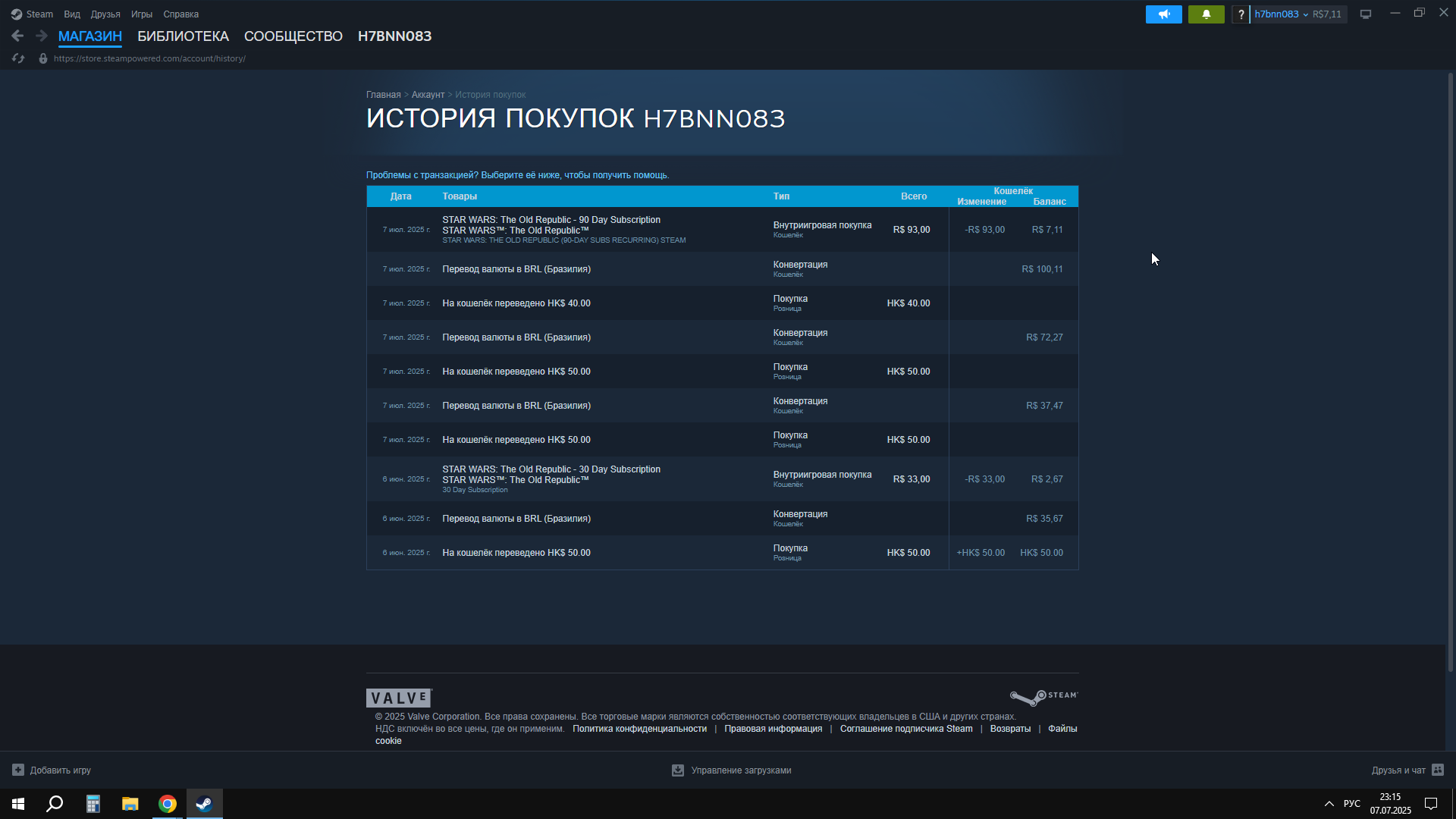Go back with the back arrow
Viewport: 1456px width, 819px height.
click(x=17, y=36)
